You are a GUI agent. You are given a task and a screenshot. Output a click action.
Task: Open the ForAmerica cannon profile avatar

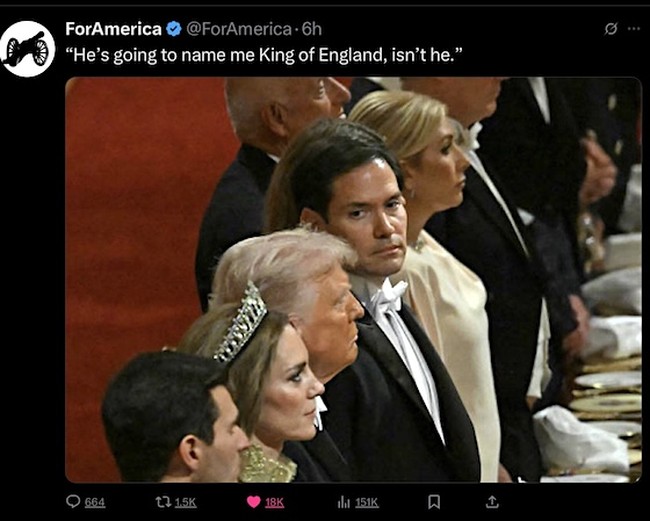coord(27,49)
